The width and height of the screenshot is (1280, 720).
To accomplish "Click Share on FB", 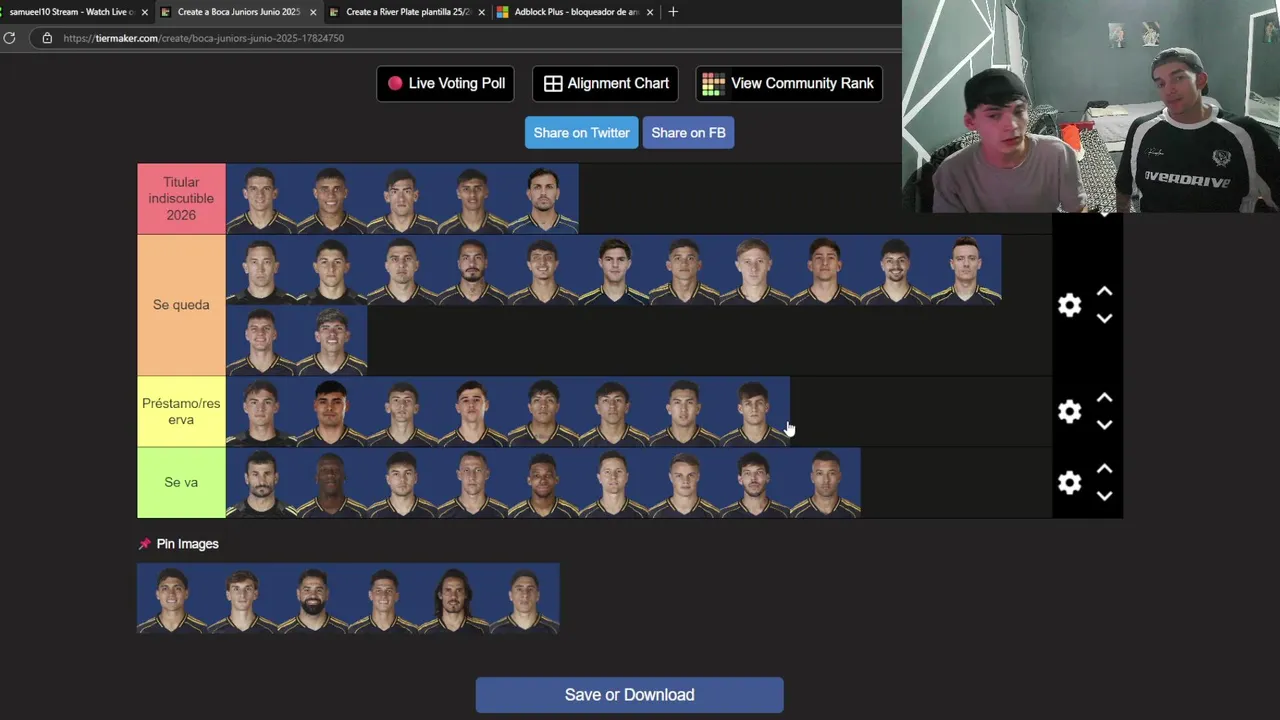I will click(x=688, y=133).
